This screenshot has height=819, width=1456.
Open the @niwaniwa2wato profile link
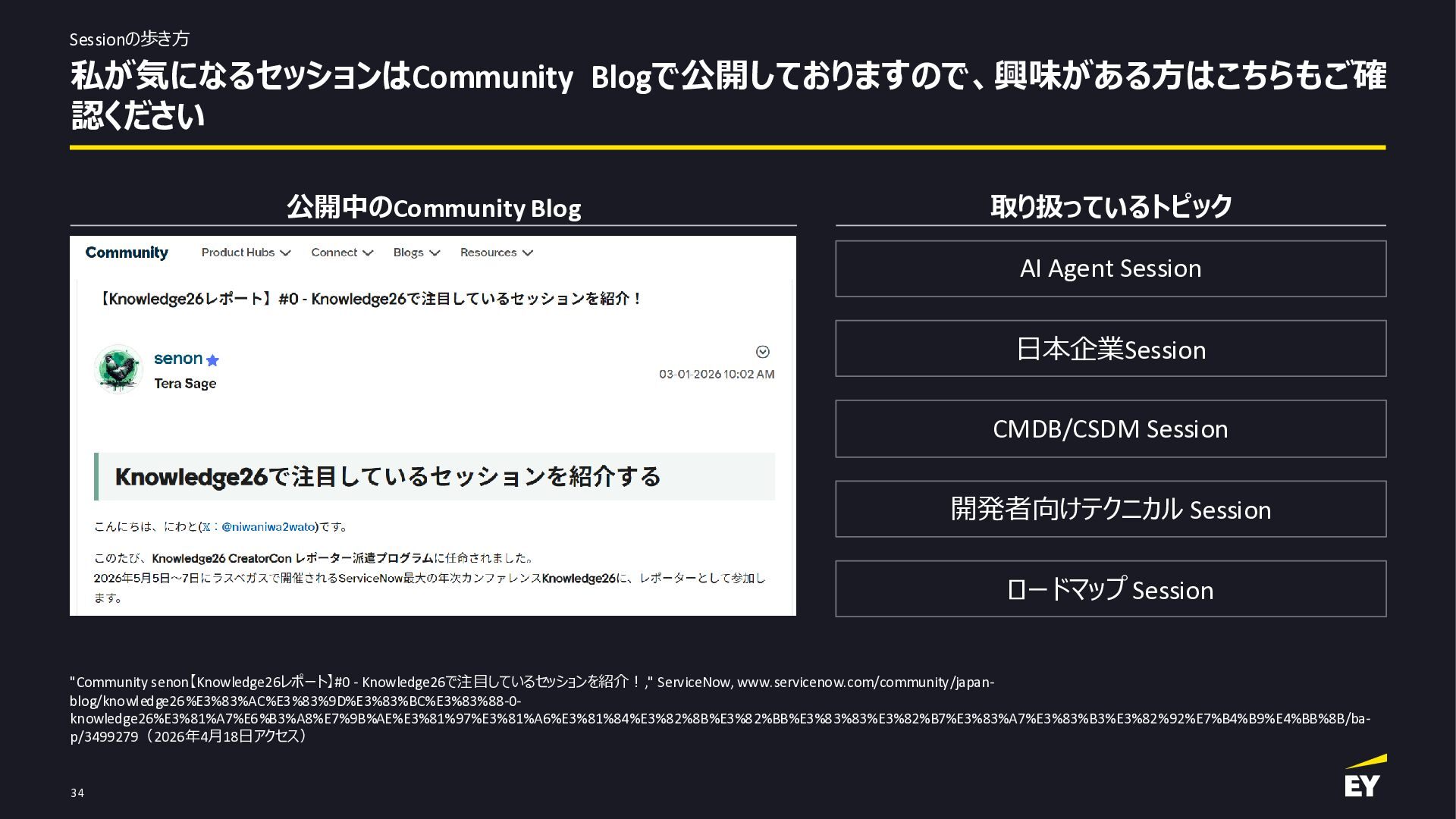[268, 527]
